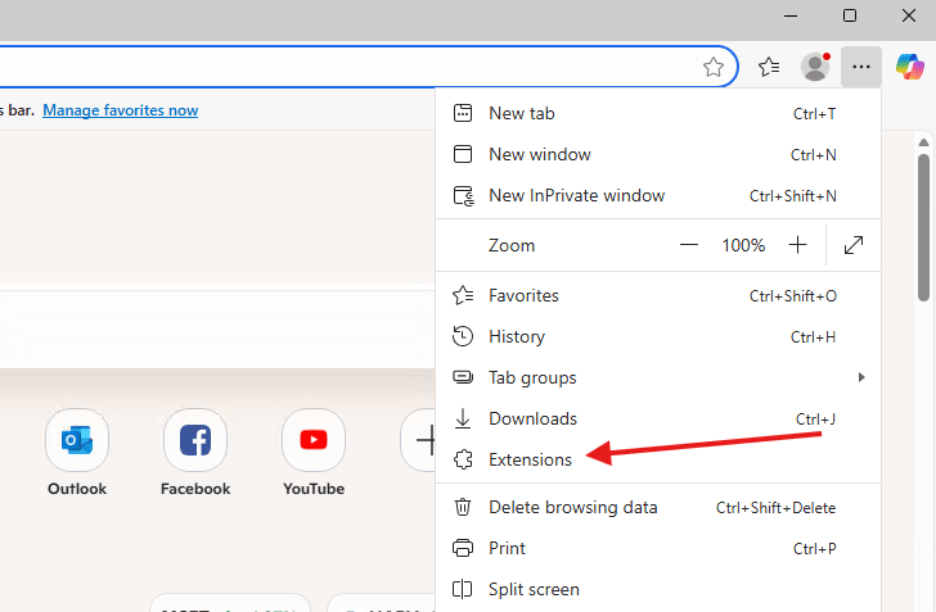Open the Settings and more ellipsis menu

click(x=861, y=66)
